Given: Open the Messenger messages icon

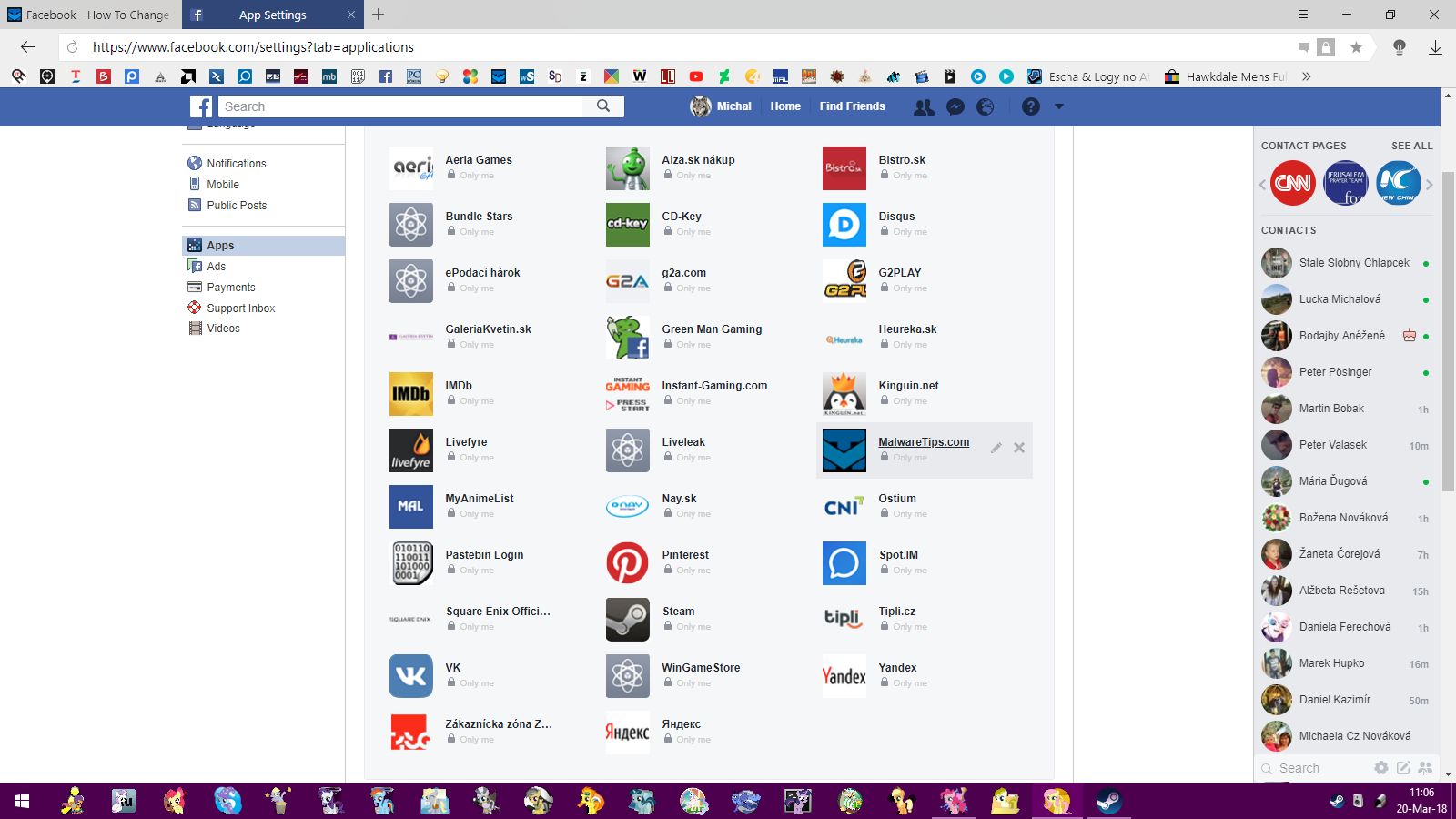Looking at the screenshot, I should point(955,106).
